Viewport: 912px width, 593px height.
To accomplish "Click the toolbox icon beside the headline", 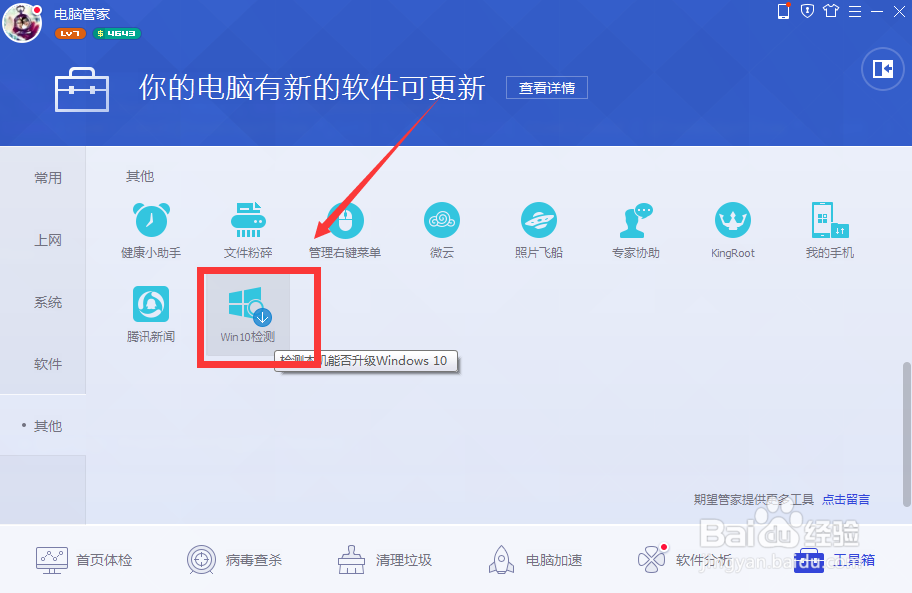I will 82,90.
